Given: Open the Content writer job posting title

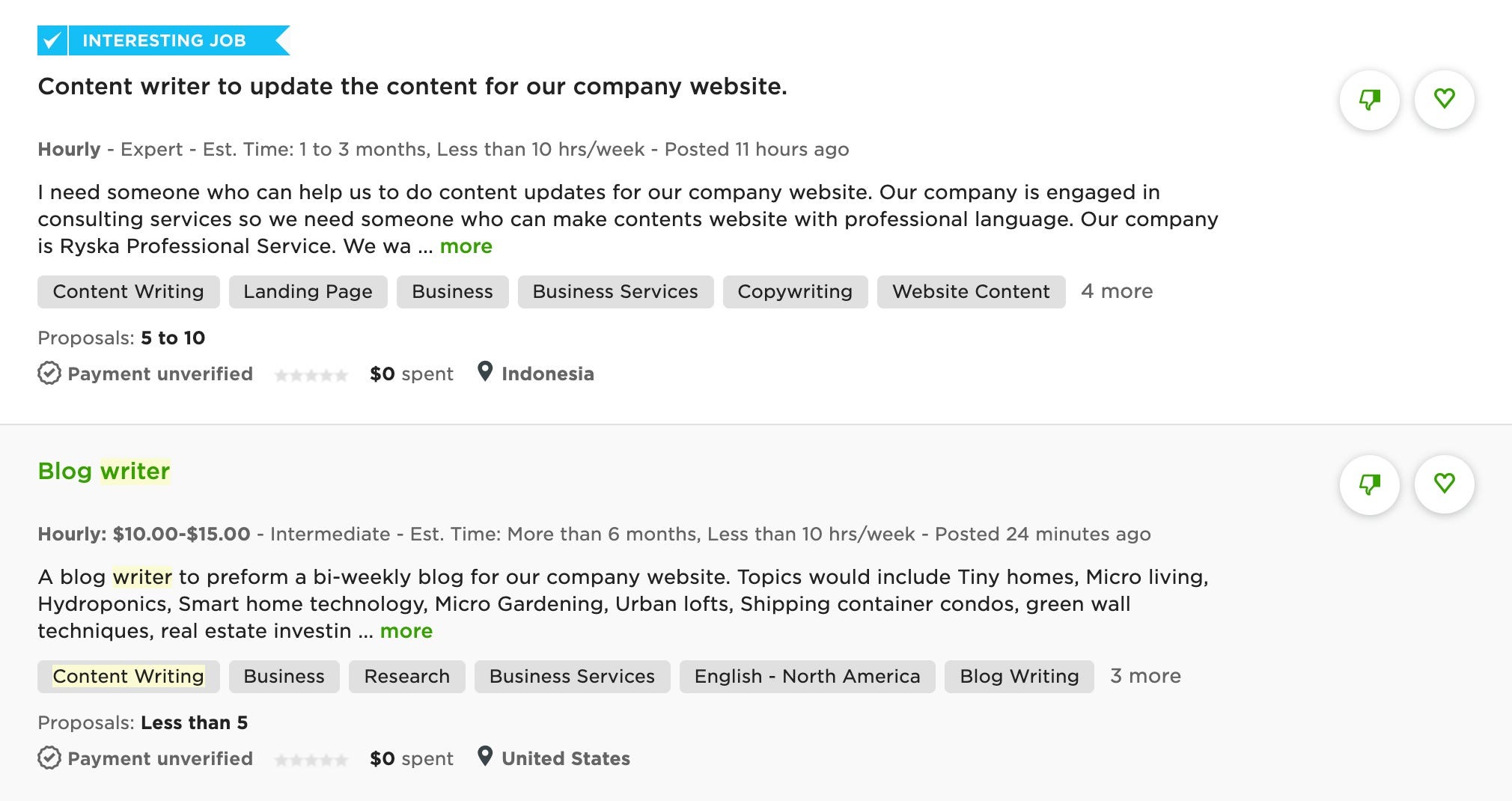Looking at the screenshot, I should (x=412, y=86).
